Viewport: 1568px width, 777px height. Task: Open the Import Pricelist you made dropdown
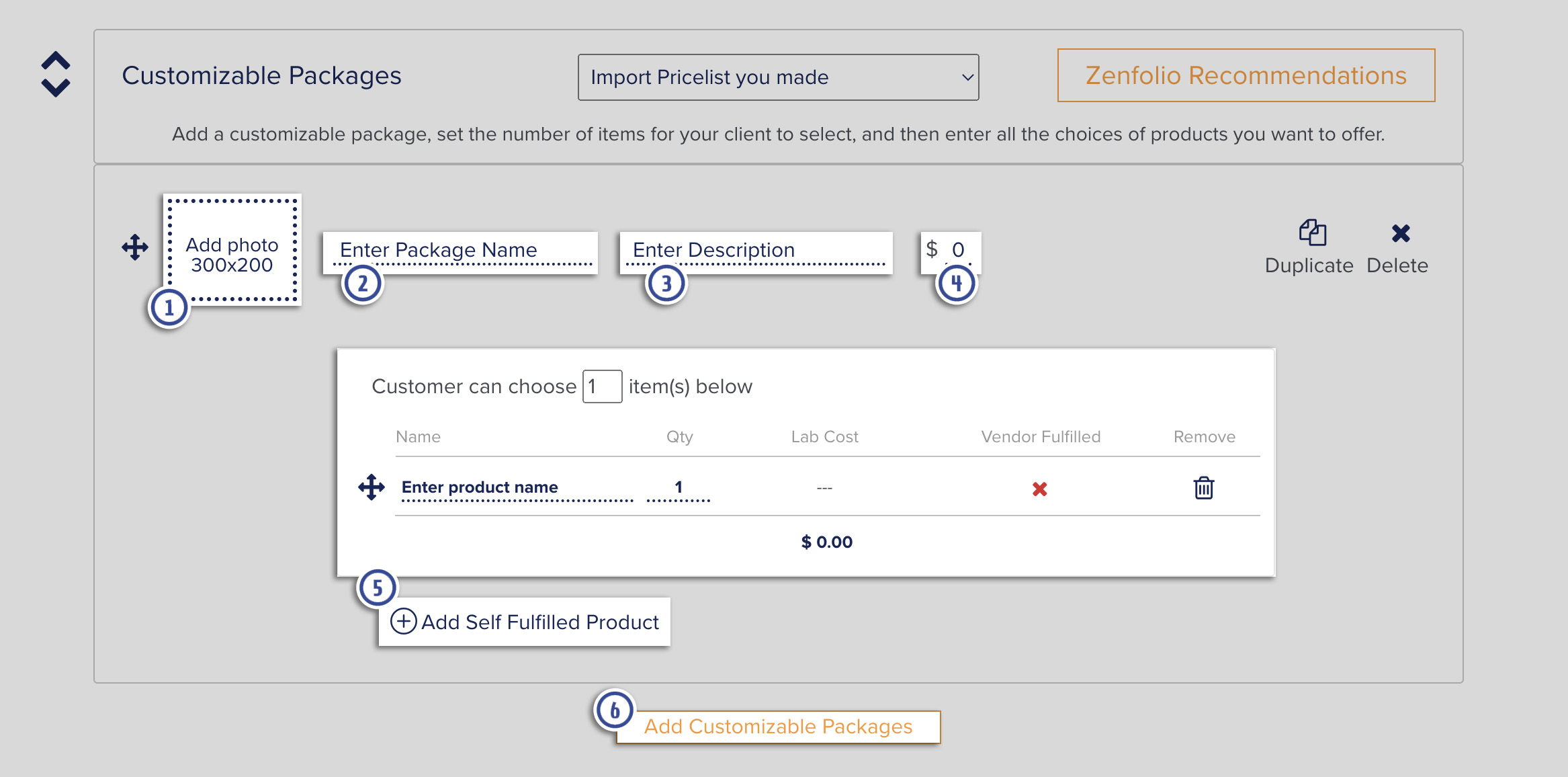click(778, 77)
